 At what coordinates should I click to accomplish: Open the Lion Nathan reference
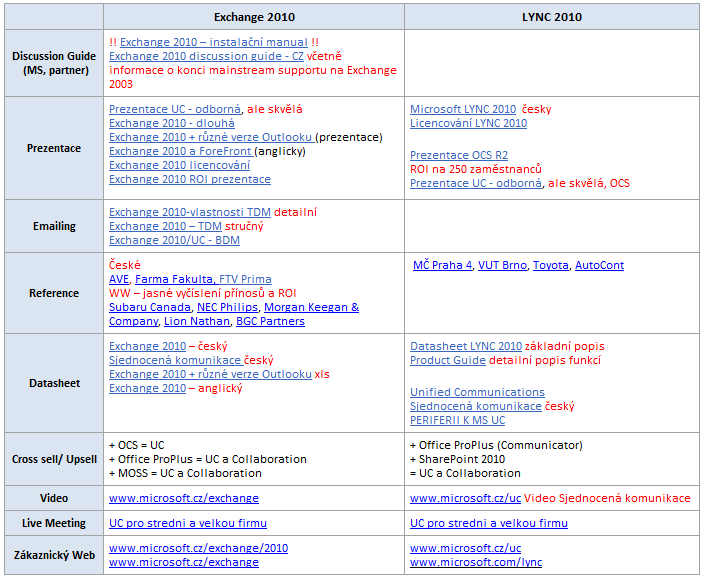[197, 321]
